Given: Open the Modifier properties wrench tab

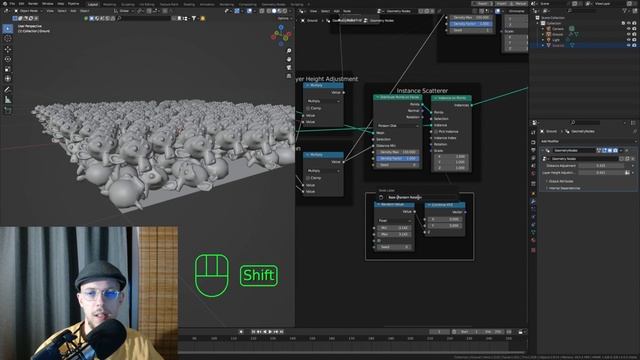Looking at the screenshot, I should pos(533,201).
